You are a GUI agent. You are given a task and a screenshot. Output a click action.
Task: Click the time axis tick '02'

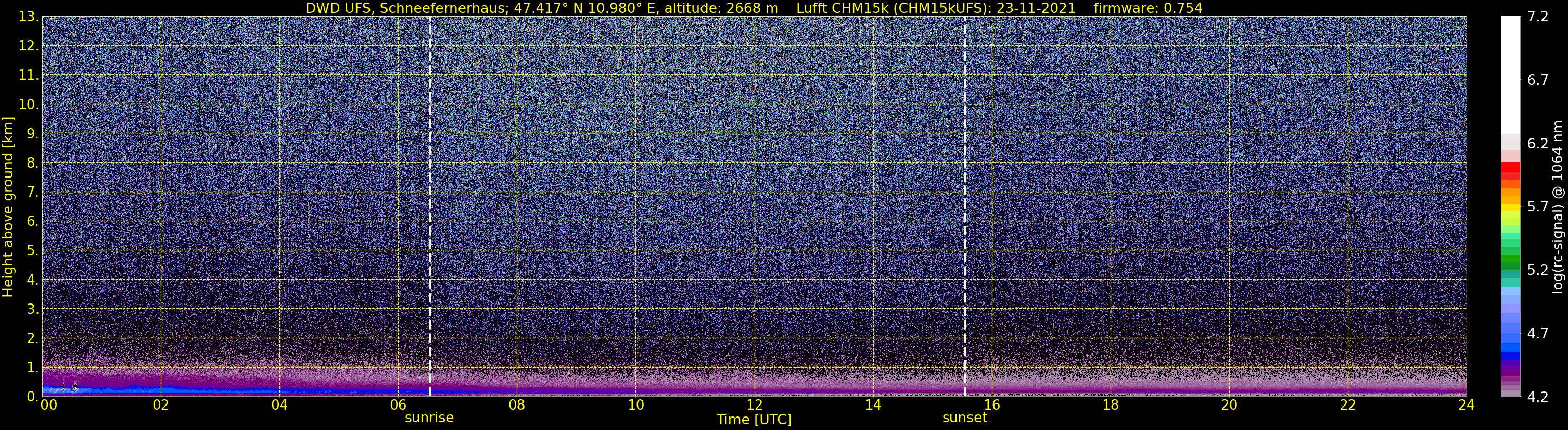pos(160,405)
